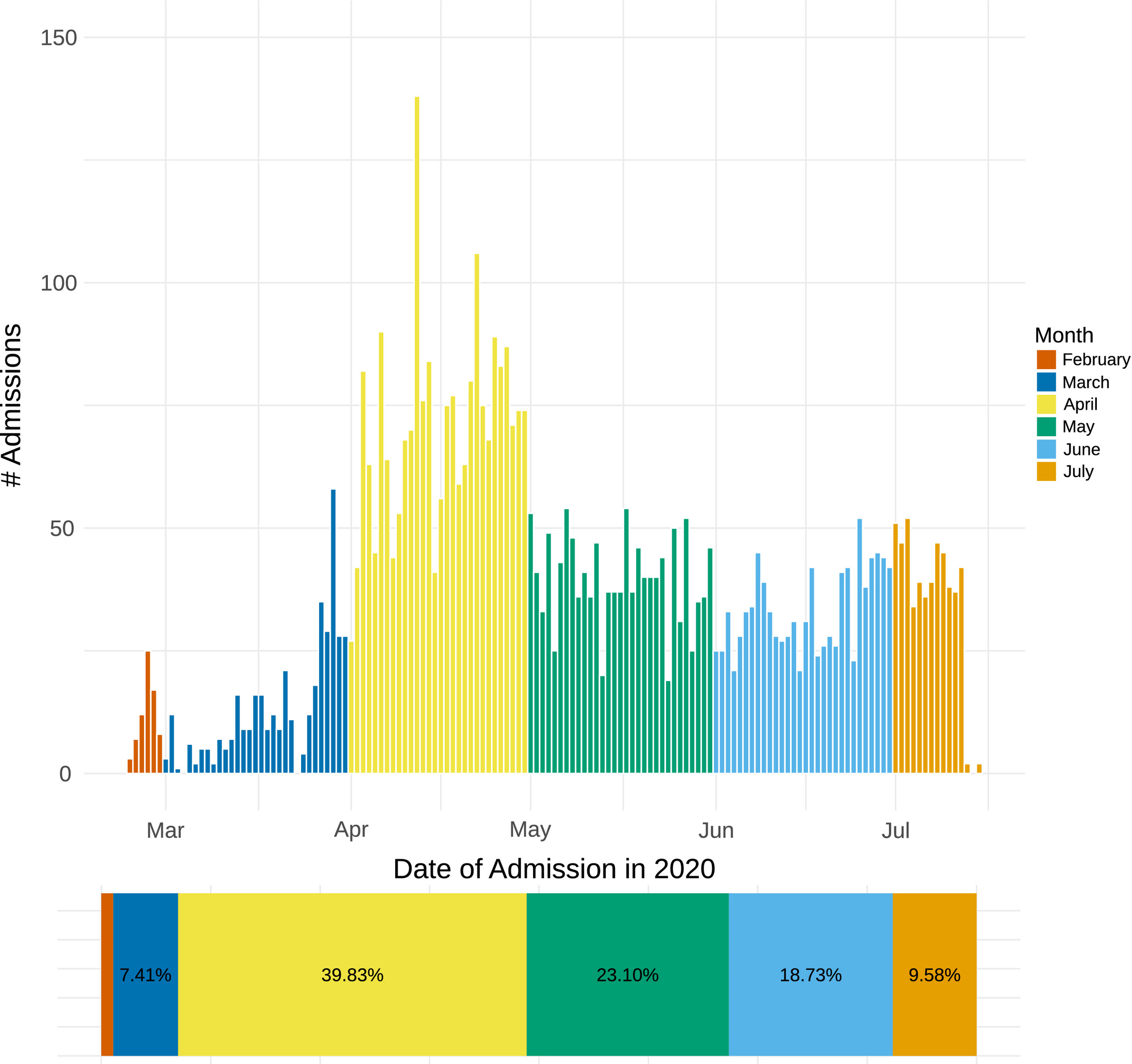Select the 7.41% March segment
Viewport: 1132px width, 1064px height.
(146, 975)
